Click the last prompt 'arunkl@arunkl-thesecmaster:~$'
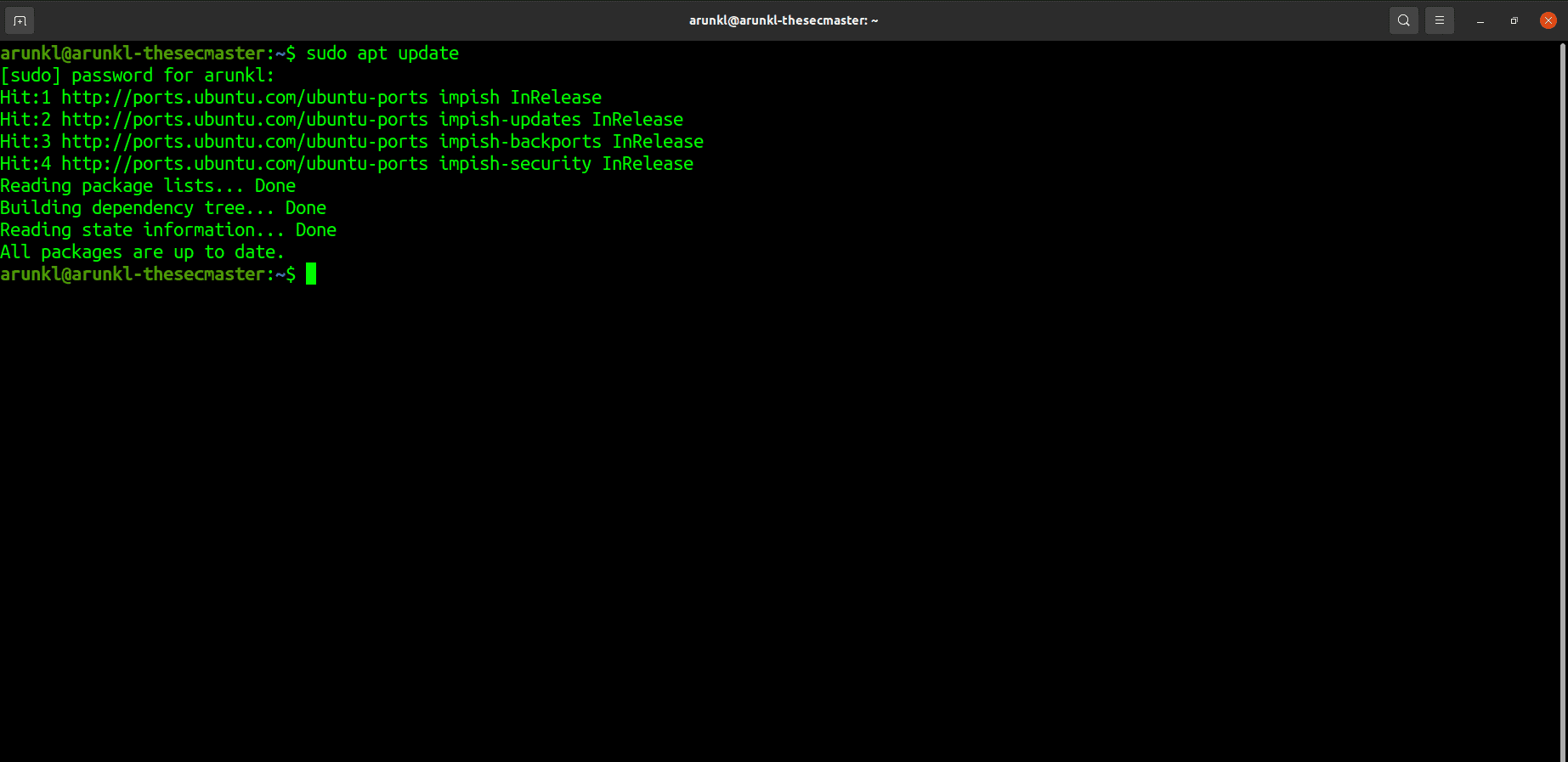Image resolution: width=1568 pixels, height=762 pixels. (148, 274)
